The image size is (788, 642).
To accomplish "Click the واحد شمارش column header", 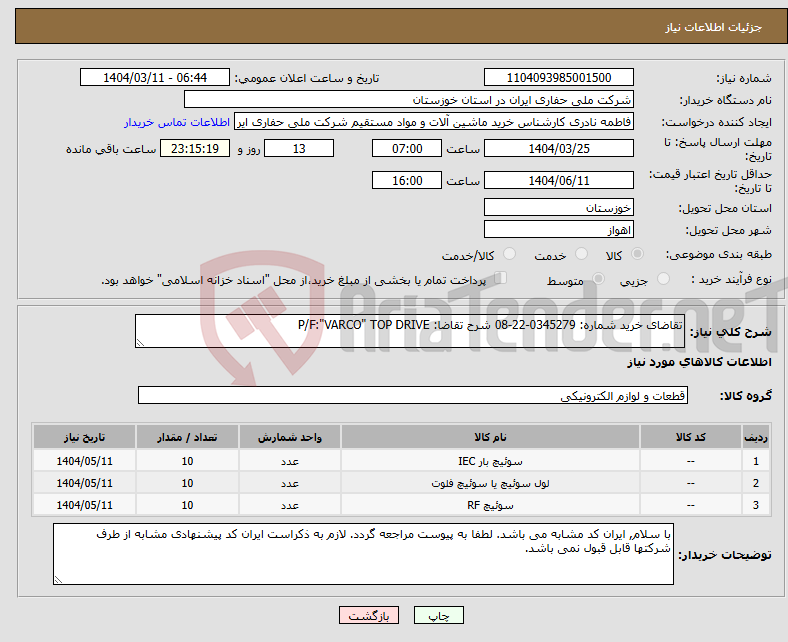I will [290, 436].
